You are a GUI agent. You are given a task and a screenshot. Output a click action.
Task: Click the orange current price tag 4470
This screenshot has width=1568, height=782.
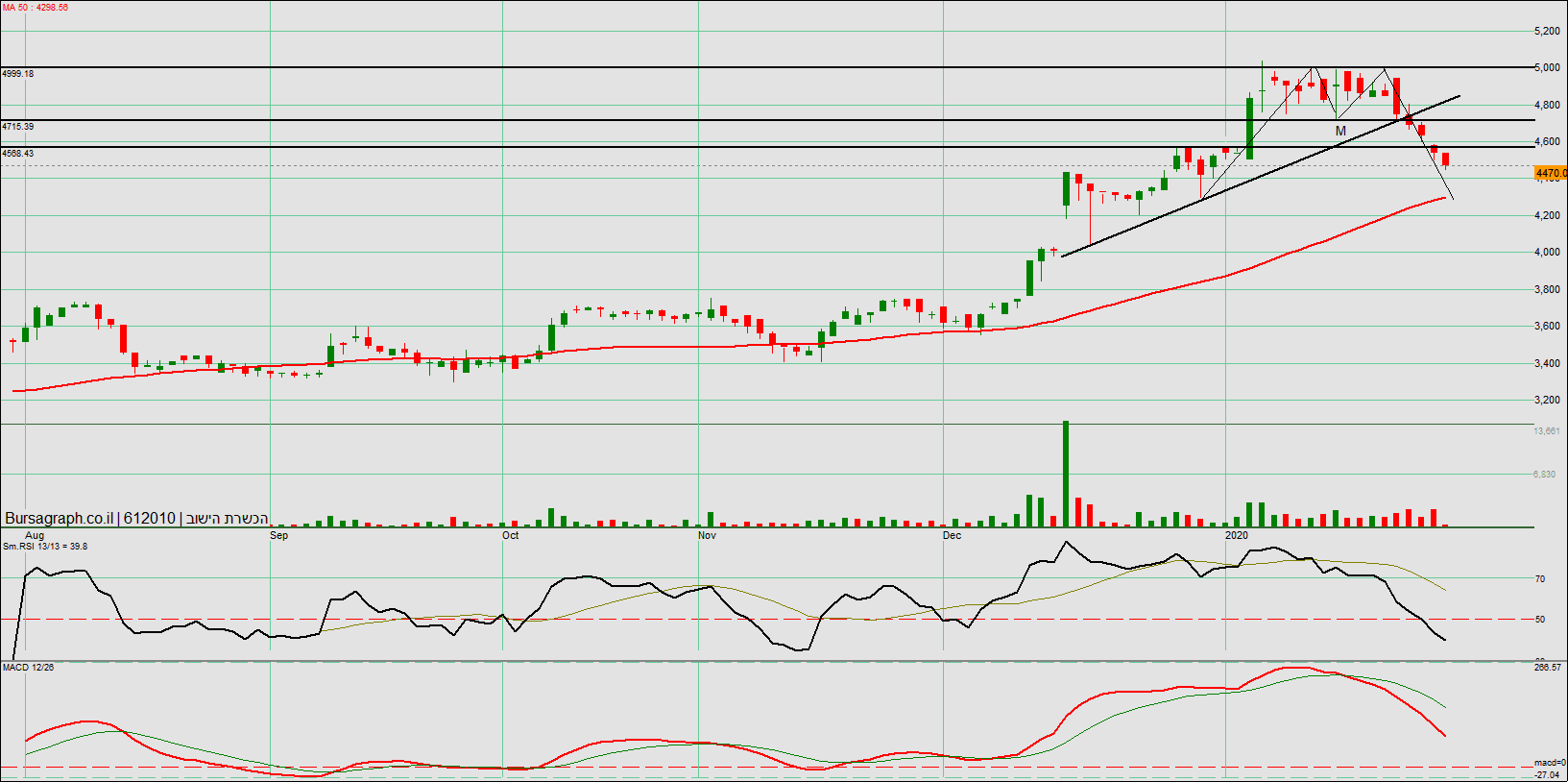pos(1551,174)
